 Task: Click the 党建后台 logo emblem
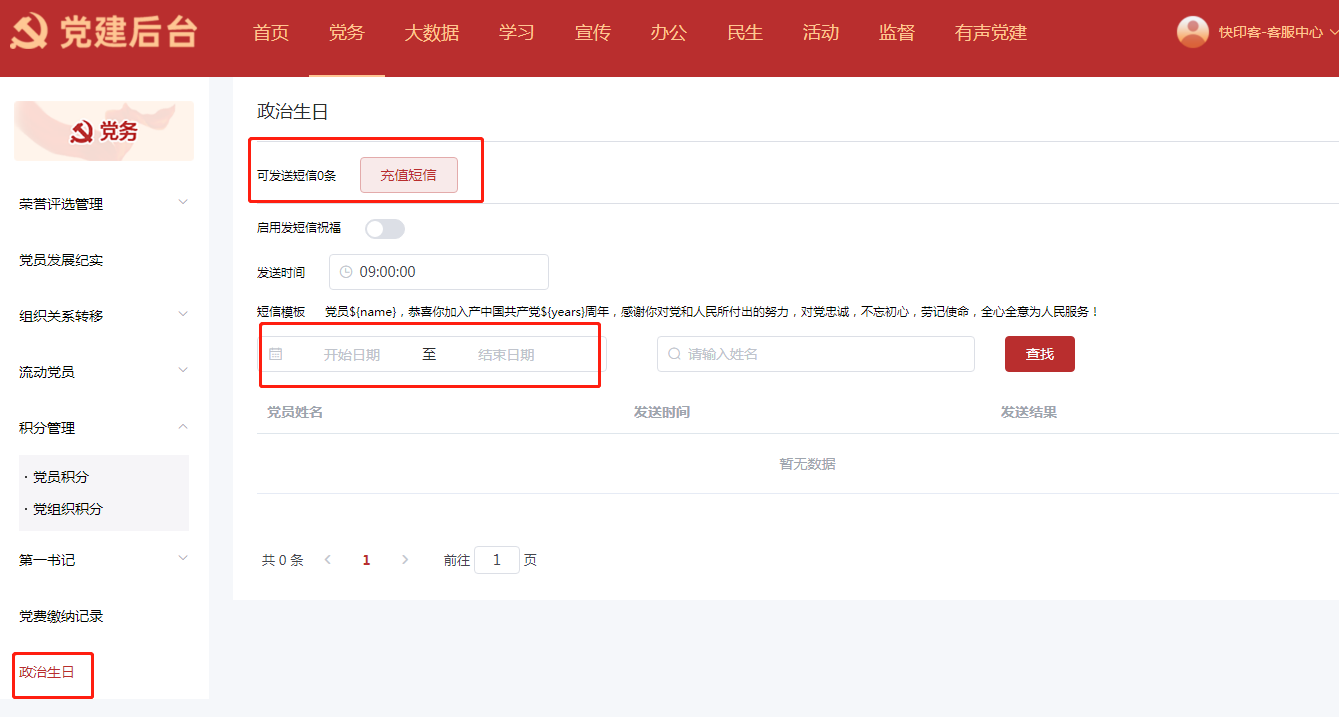(x=29, y=32)
